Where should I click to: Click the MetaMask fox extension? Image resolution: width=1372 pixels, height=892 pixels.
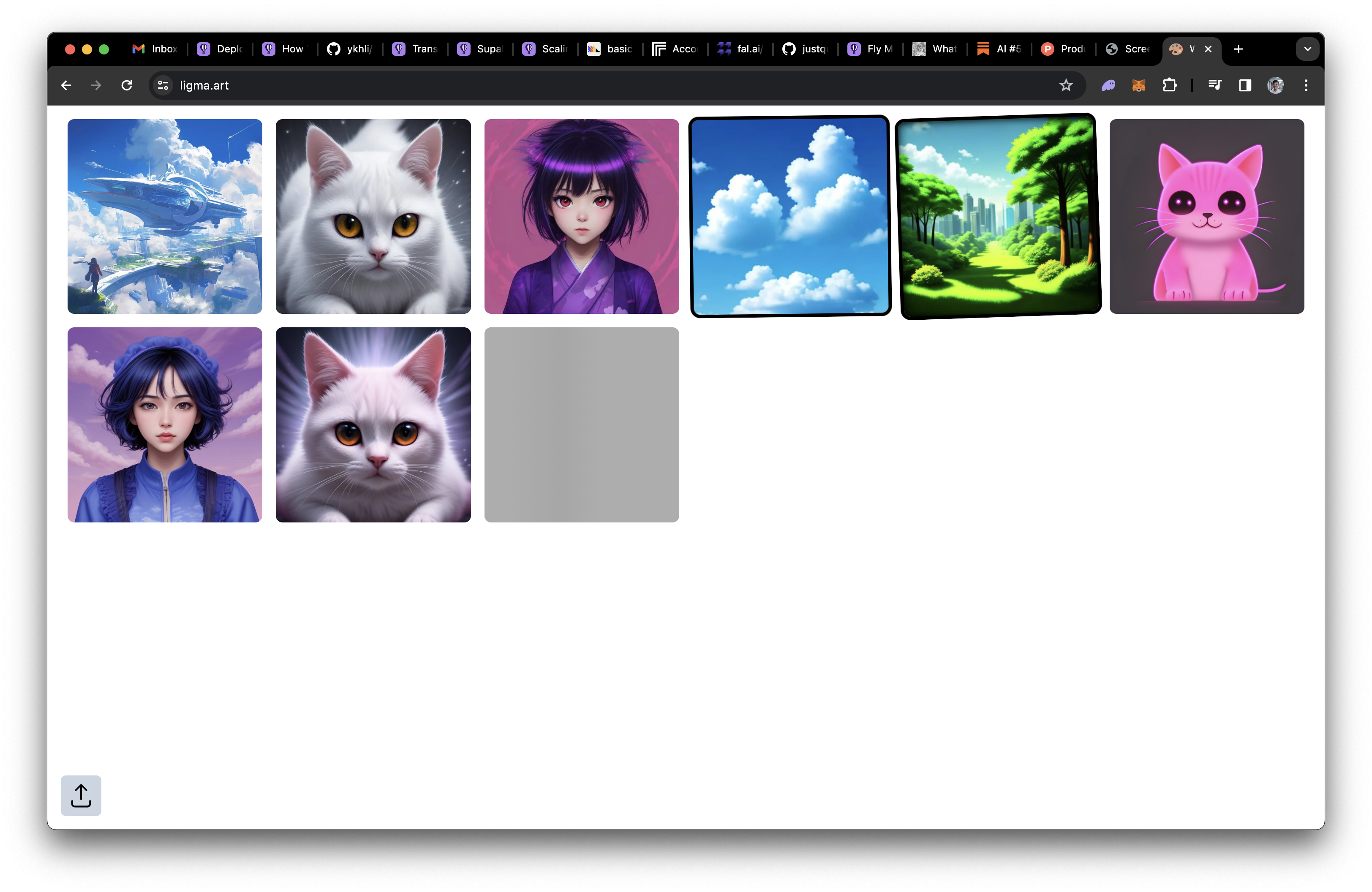[1138, 85]
